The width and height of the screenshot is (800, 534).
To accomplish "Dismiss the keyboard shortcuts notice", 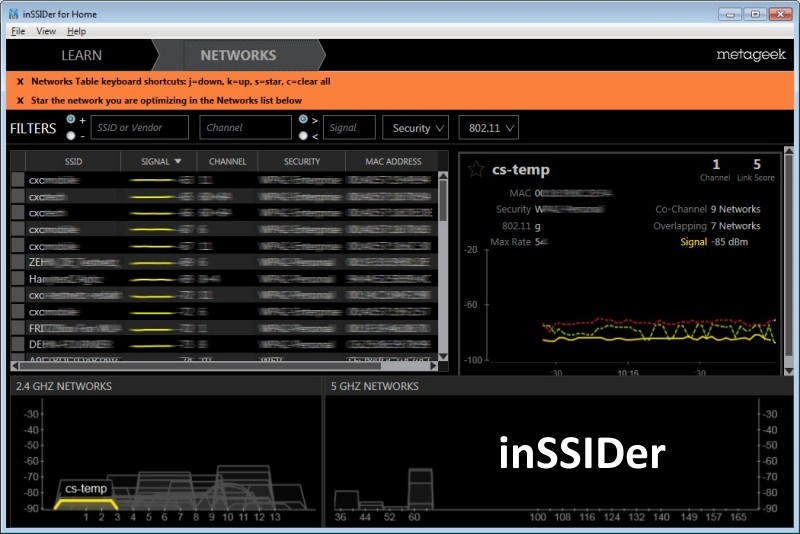I will pyautogui.click(x=20, y=82).
